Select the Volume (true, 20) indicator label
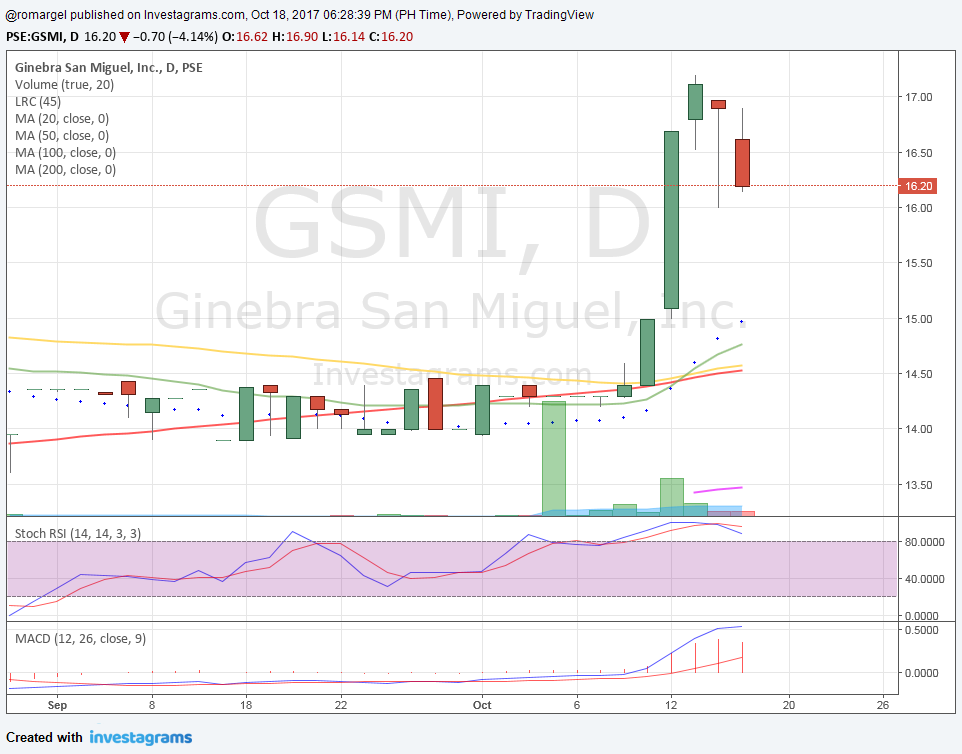 64,85
